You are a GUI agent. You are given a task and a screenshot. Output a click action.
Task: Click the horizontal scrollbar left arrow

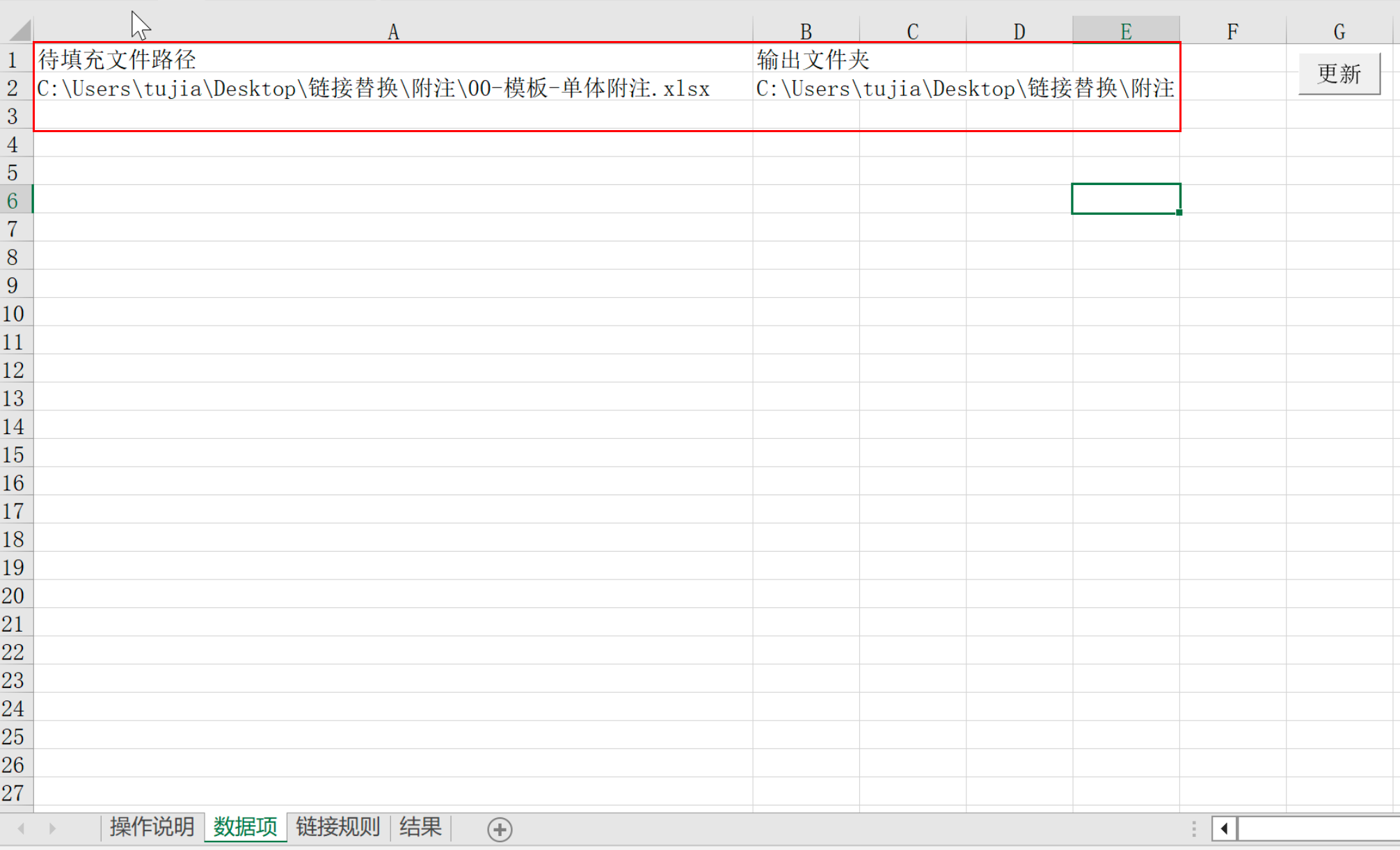pyautogui.click(x=1224, y=828)
